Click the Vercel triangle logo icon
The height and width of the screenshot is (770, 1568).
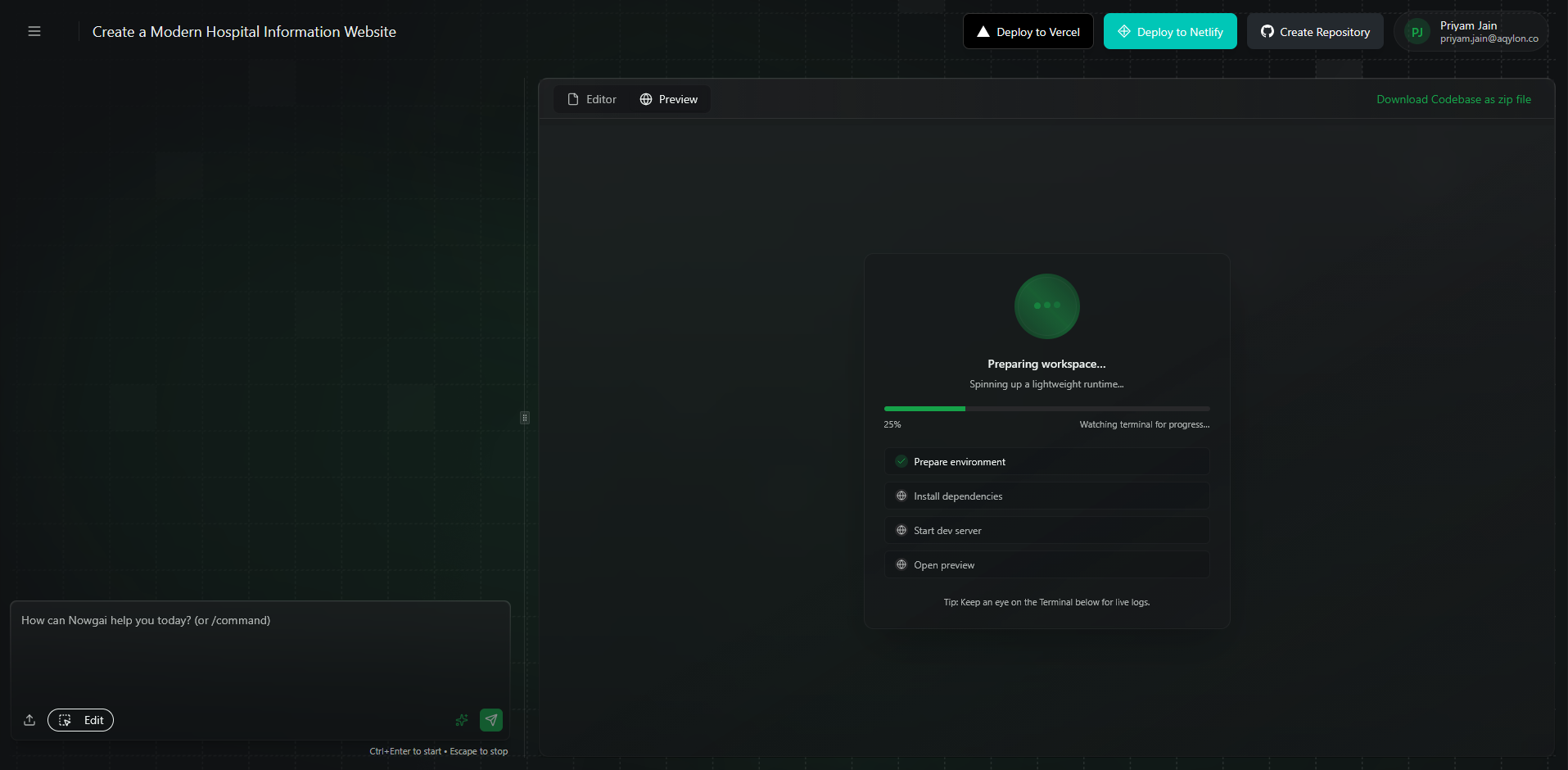click(x=982, y=30)
